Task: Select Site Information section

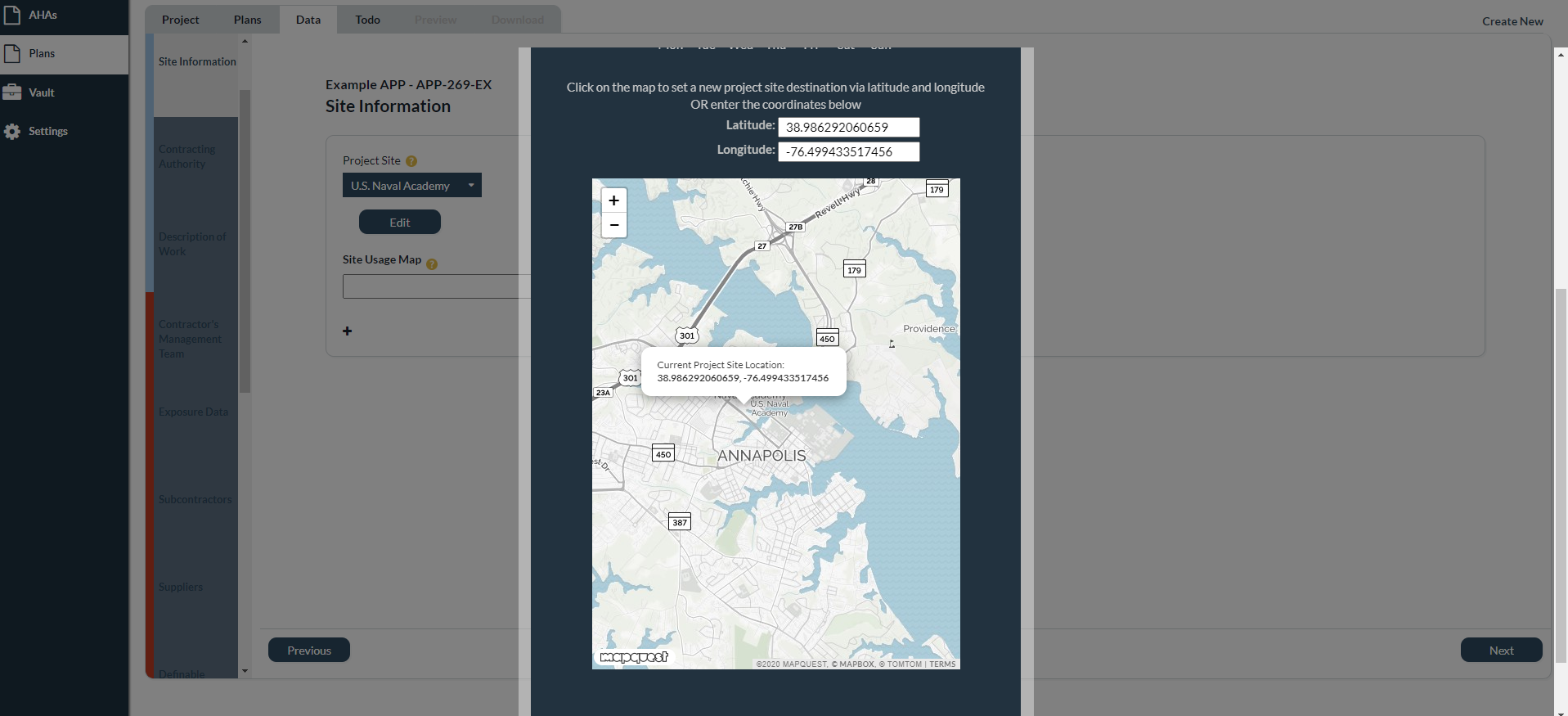Action: click(x=197, y=61)
